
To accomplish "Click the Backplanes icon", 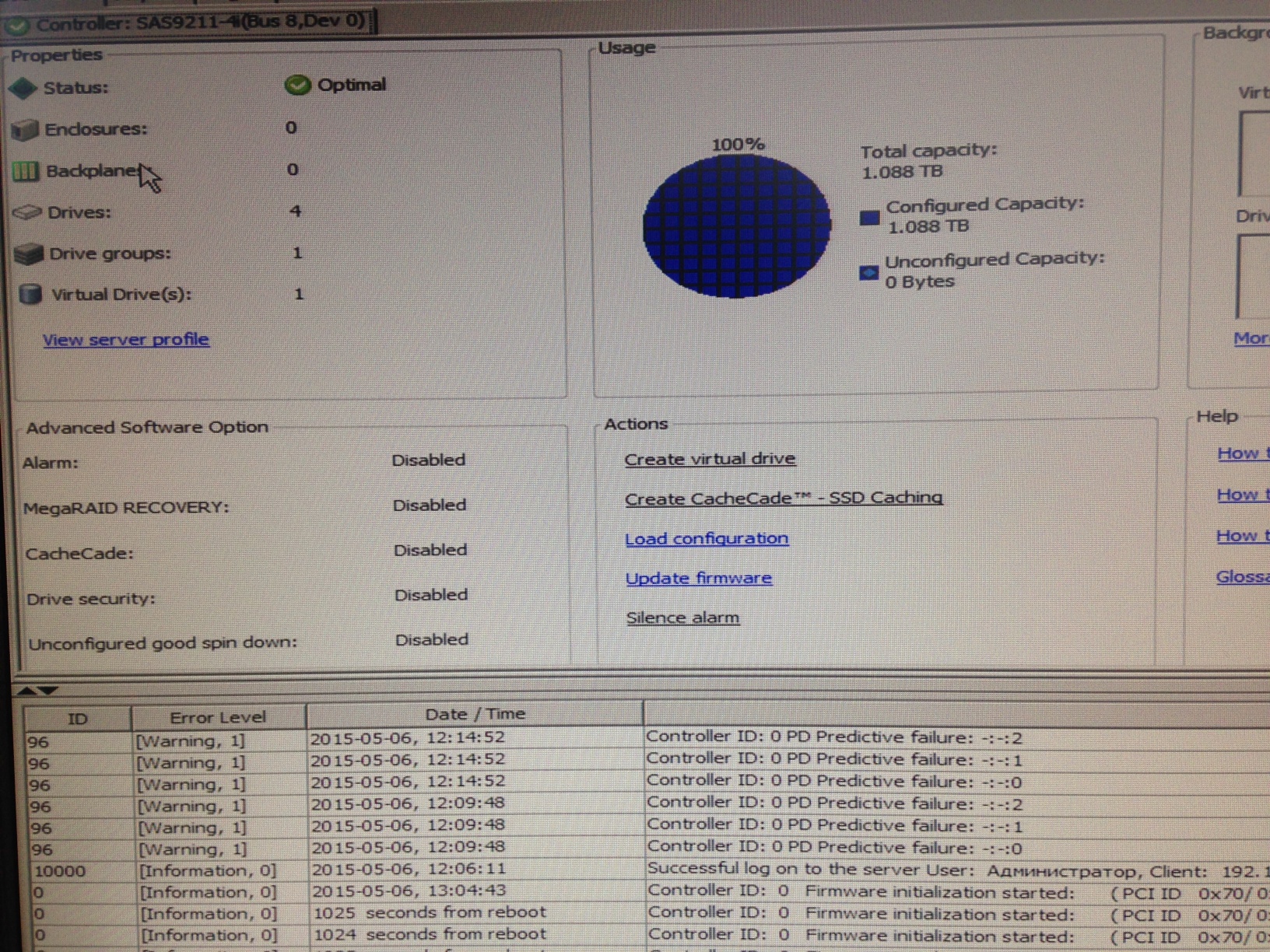I will point(26,171).
